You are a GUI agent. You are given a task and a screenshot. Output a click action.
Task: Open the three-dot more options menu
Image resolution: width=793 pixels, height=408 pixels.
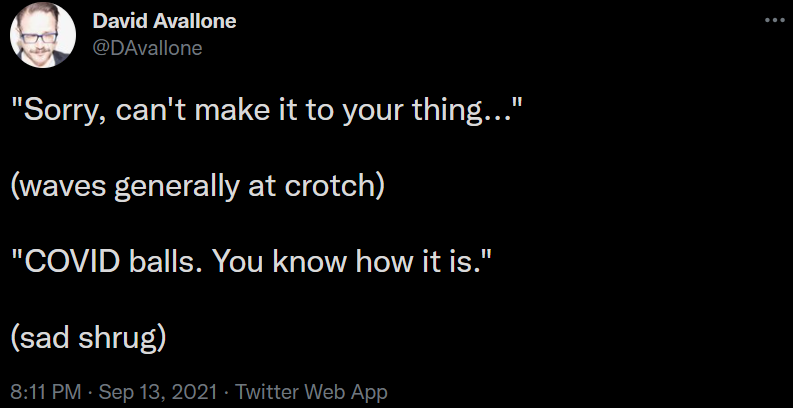[774, 20]
